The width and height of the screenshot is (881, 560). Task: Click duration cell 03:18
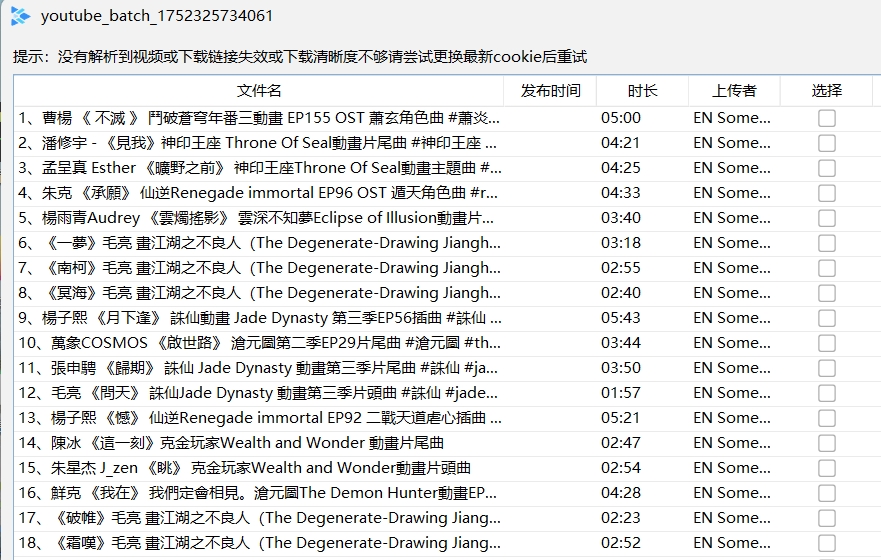[620, 243]
